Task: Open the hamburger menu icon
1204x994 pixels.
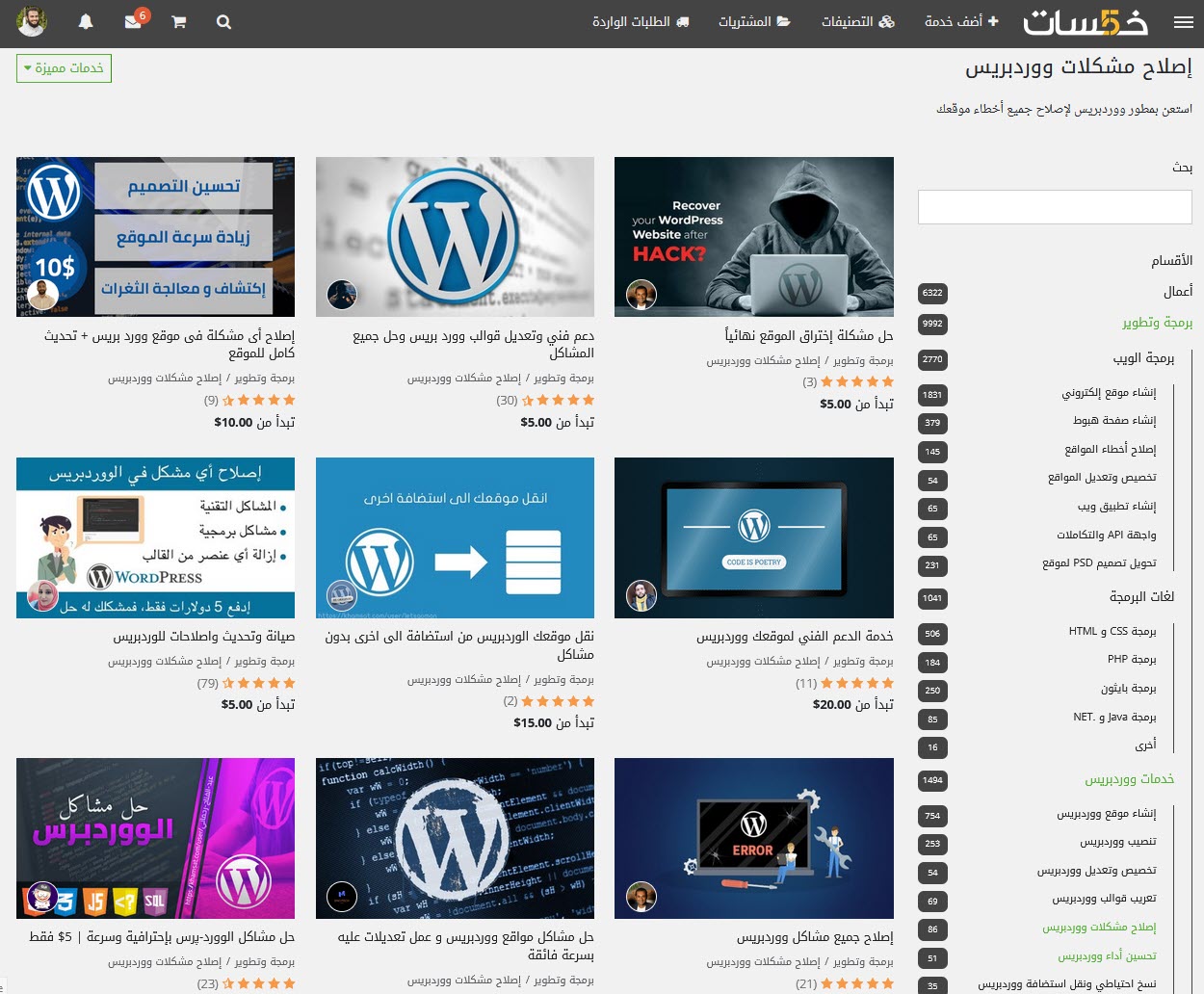Action: (1183, 22)
